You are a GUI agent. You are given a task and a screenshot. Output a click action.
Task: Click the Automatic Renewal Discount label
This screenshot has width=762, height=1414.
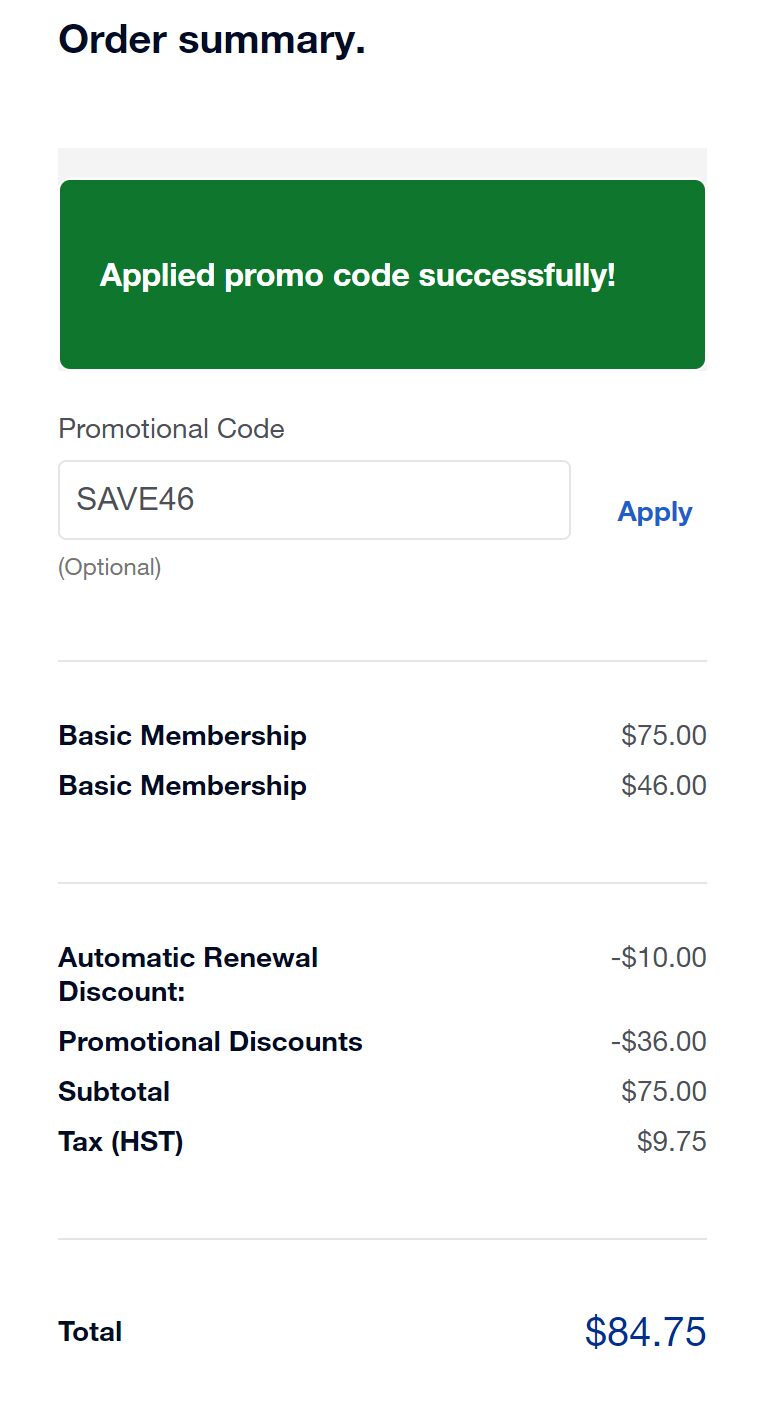(188, 975)
